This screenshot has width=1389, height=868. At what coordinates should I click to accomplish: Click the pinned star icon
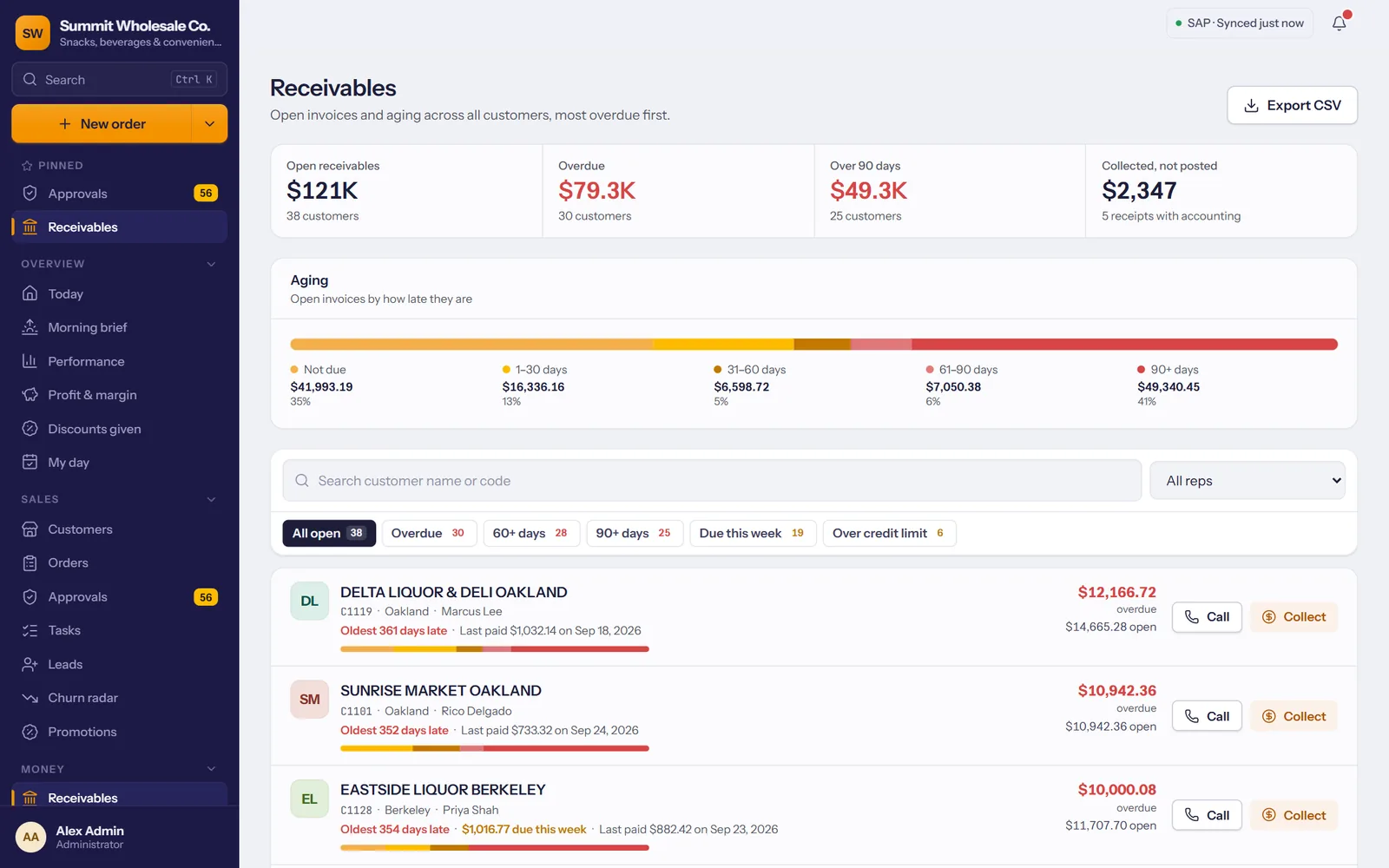click(x=27, y=166)
